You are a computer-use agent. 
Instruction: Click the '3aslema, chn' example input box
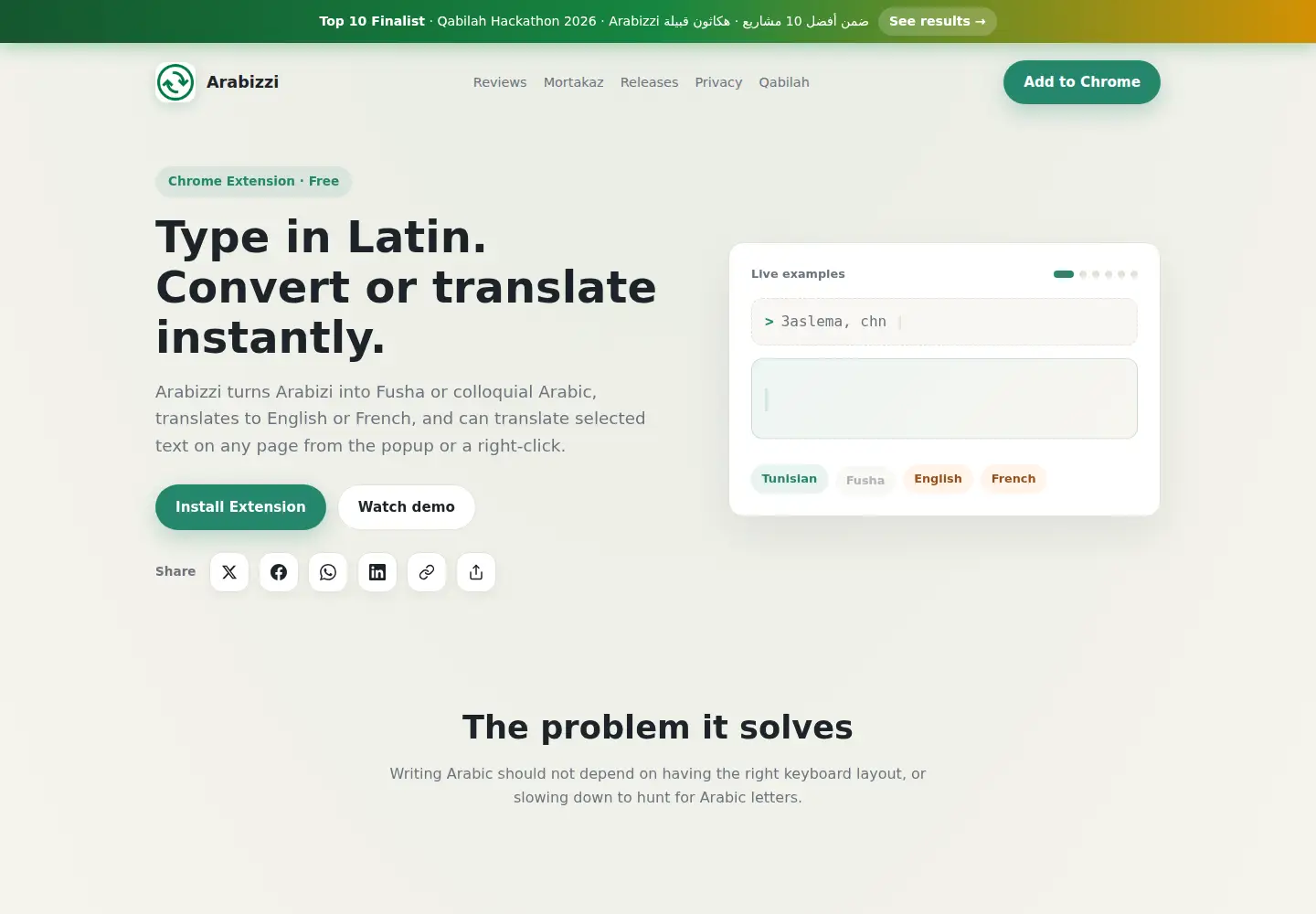(x=944, y=322)
